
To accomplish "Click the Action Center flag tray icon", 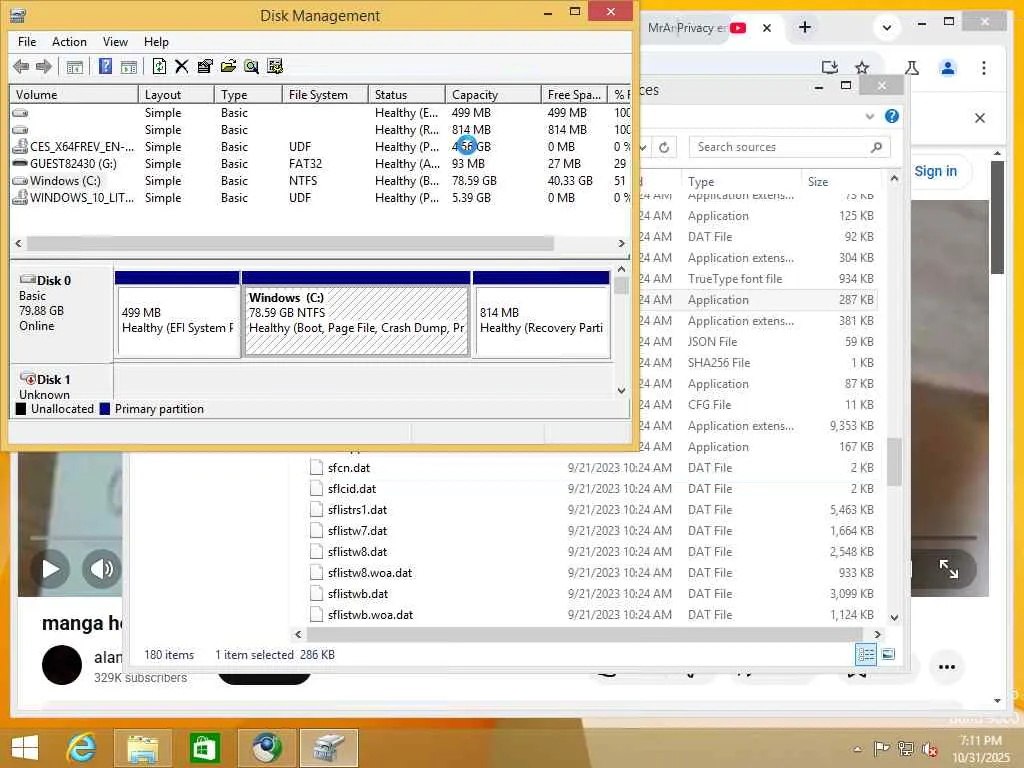I will pos(882,748).
